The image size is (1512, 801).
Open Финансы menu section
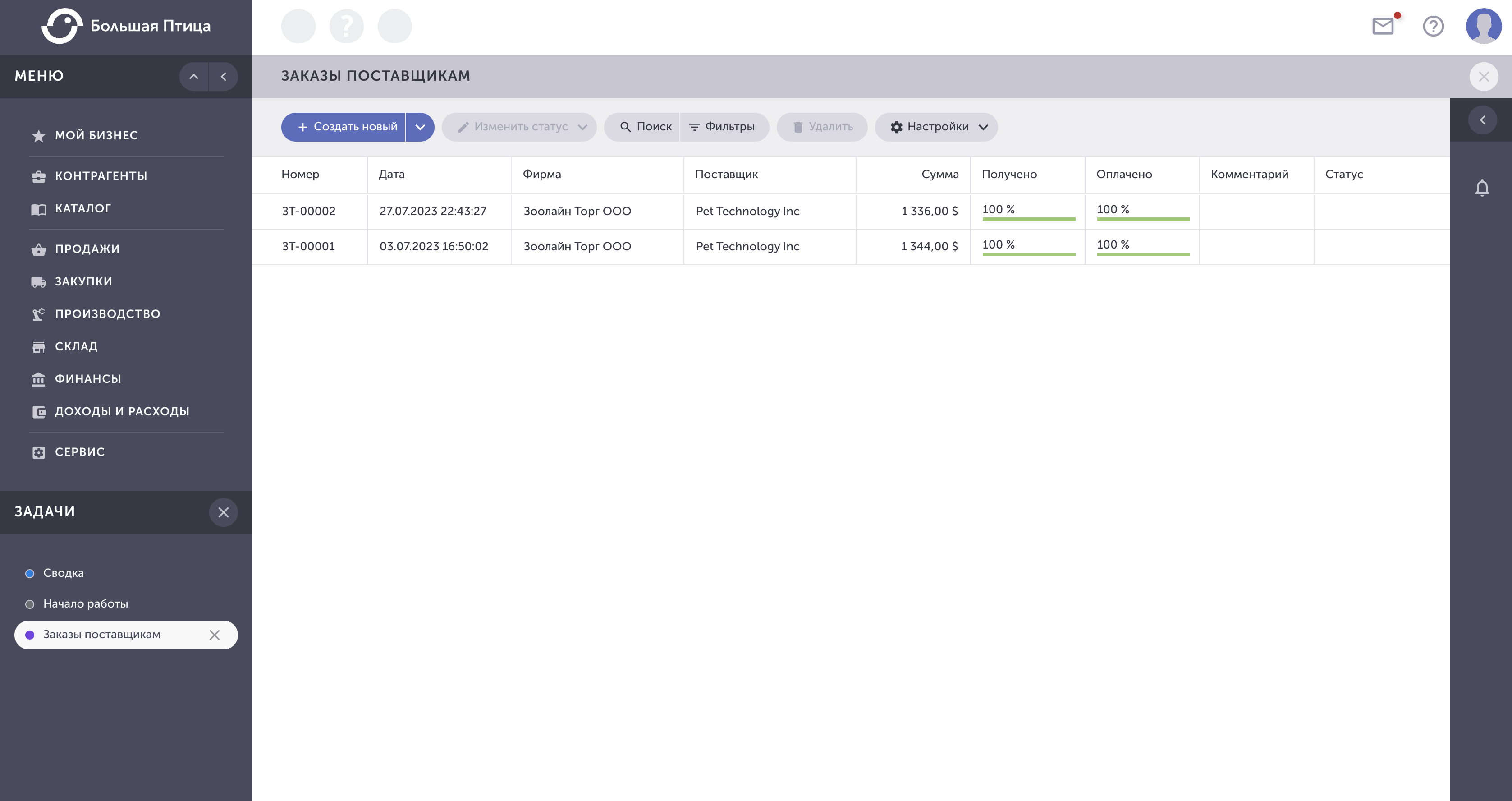(88, 379)
